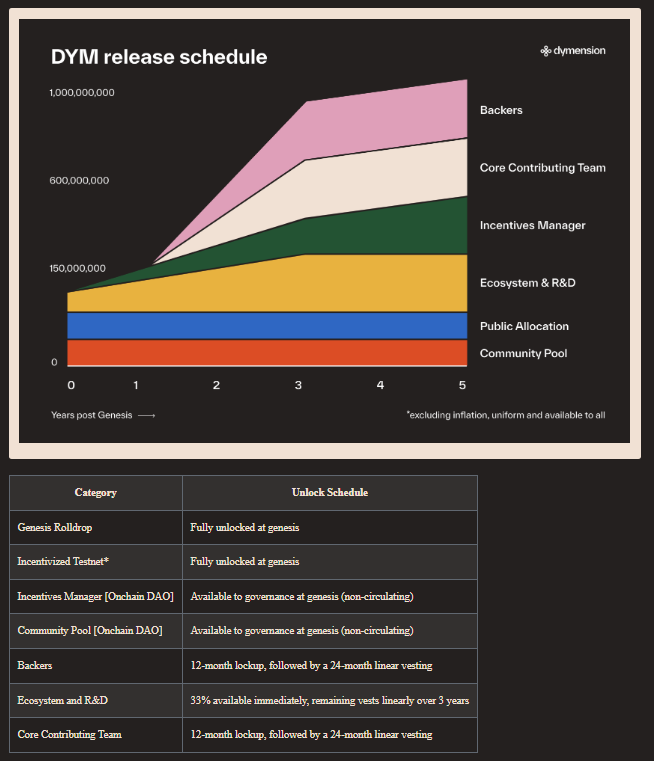Screen dimensions: 654x761
Task: Click the 33% available immediately schedule text
Action: tap(329, 700)
